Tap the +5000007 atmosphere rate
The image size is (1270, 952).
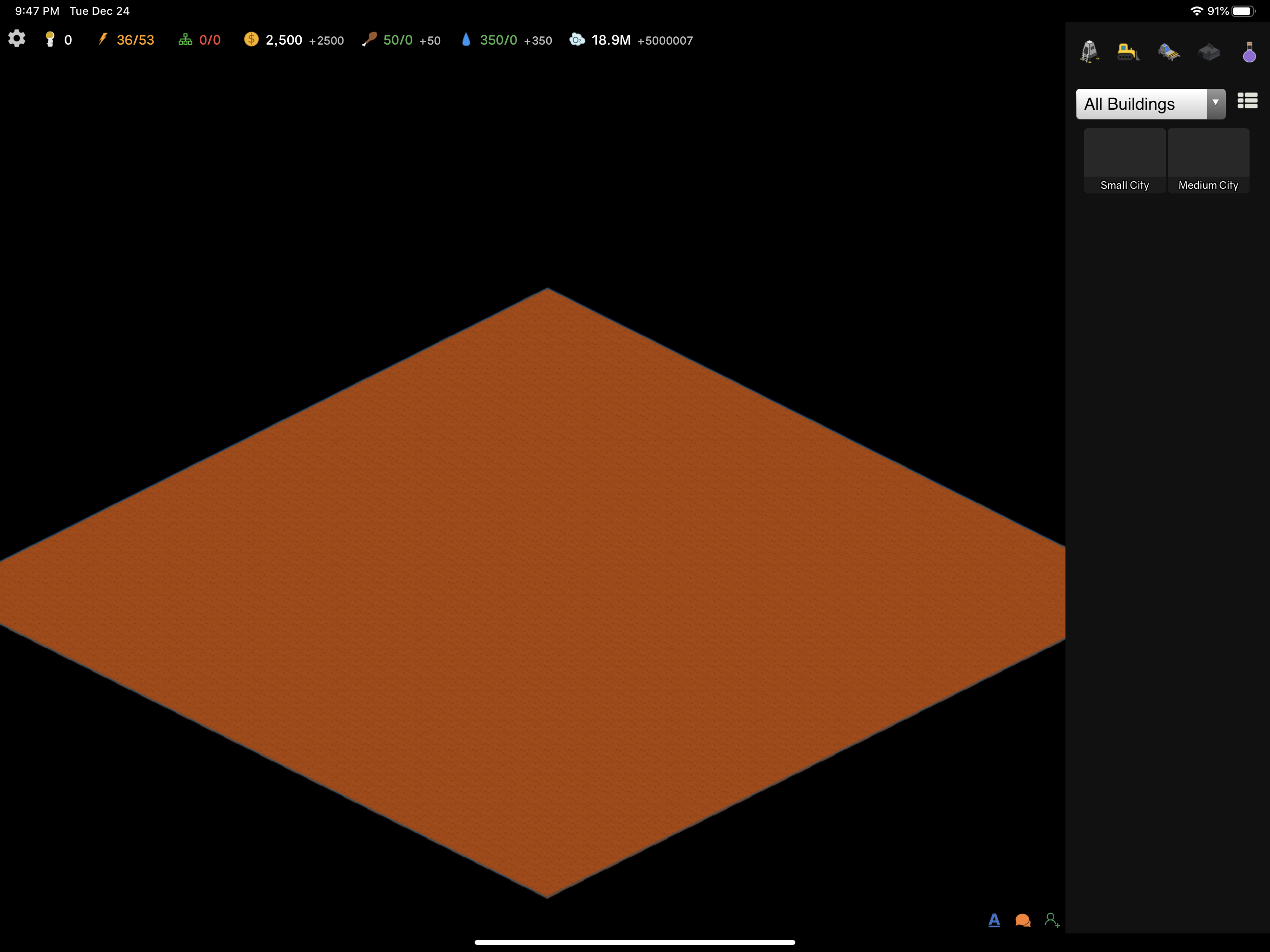[665, 41]
